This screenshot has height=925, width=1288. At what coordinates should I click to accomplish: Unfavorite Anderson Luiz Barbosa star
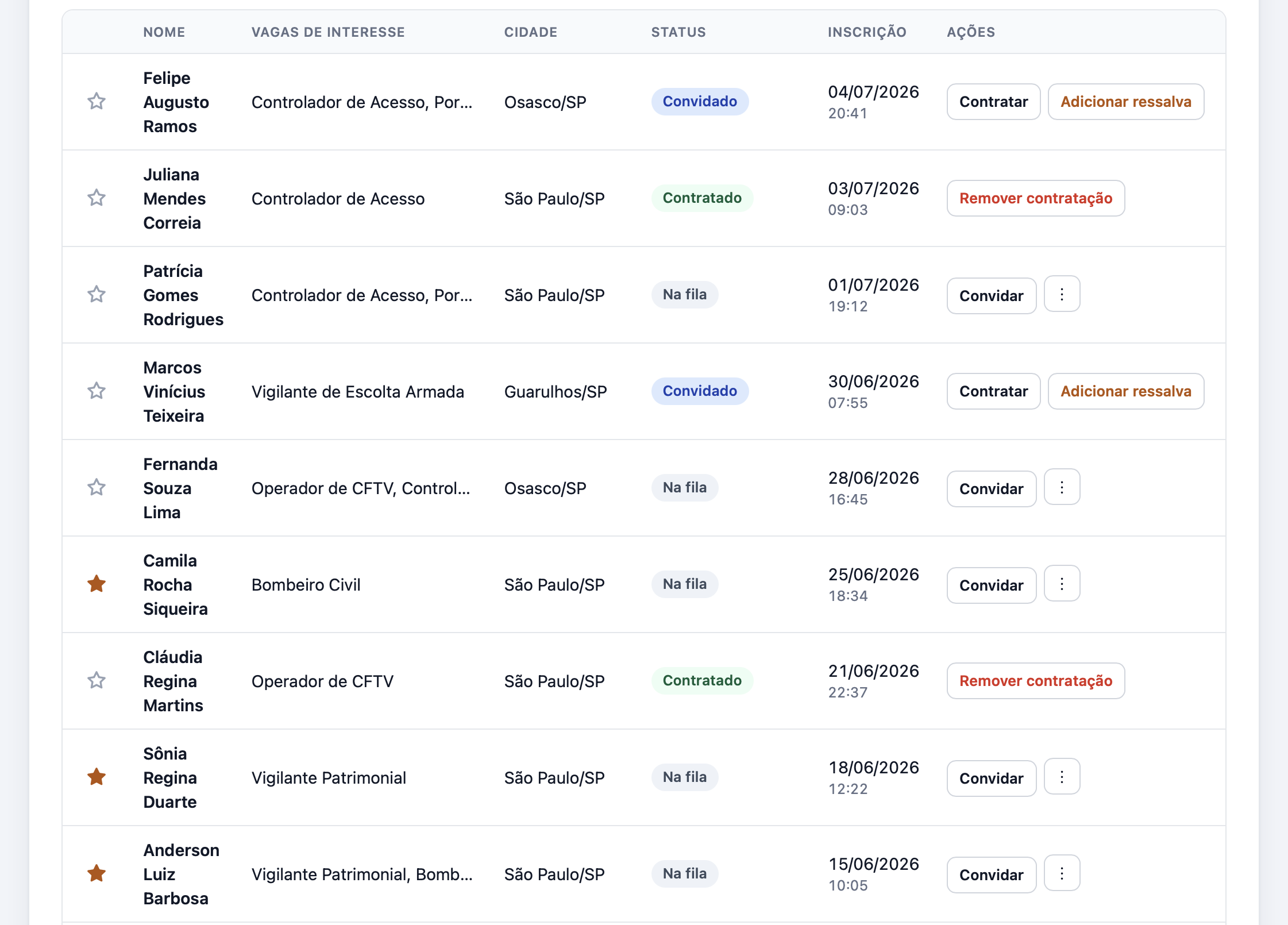pyautogui.click(x=97, y=874)
